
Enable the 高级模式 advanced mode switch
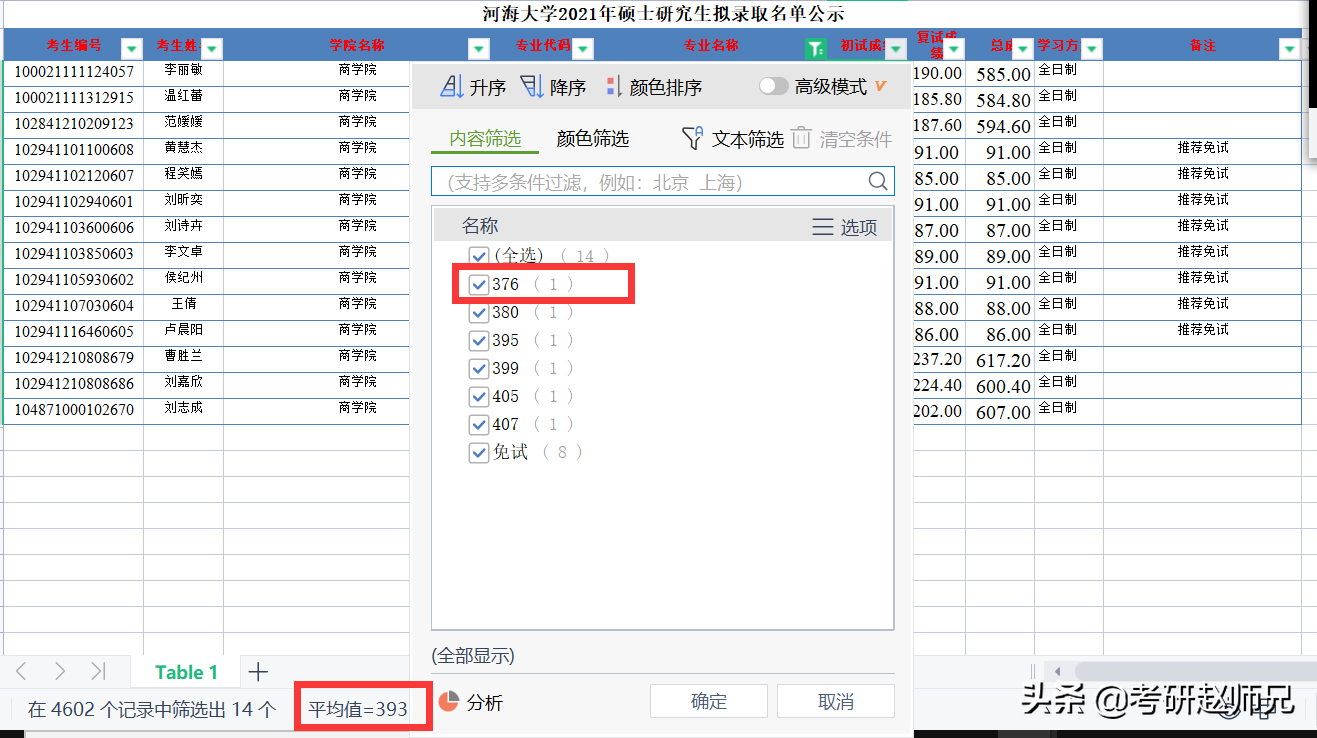(774, 86)
